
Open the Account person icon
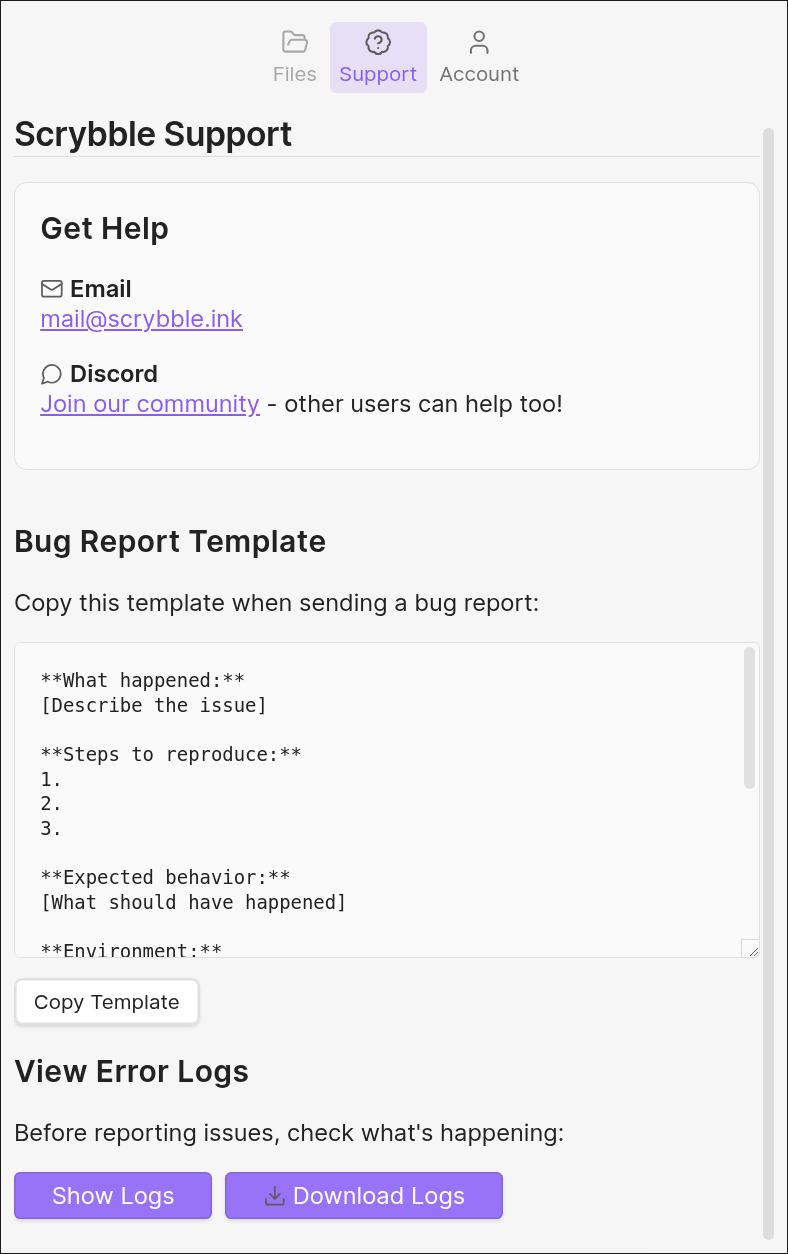point(479,42)
